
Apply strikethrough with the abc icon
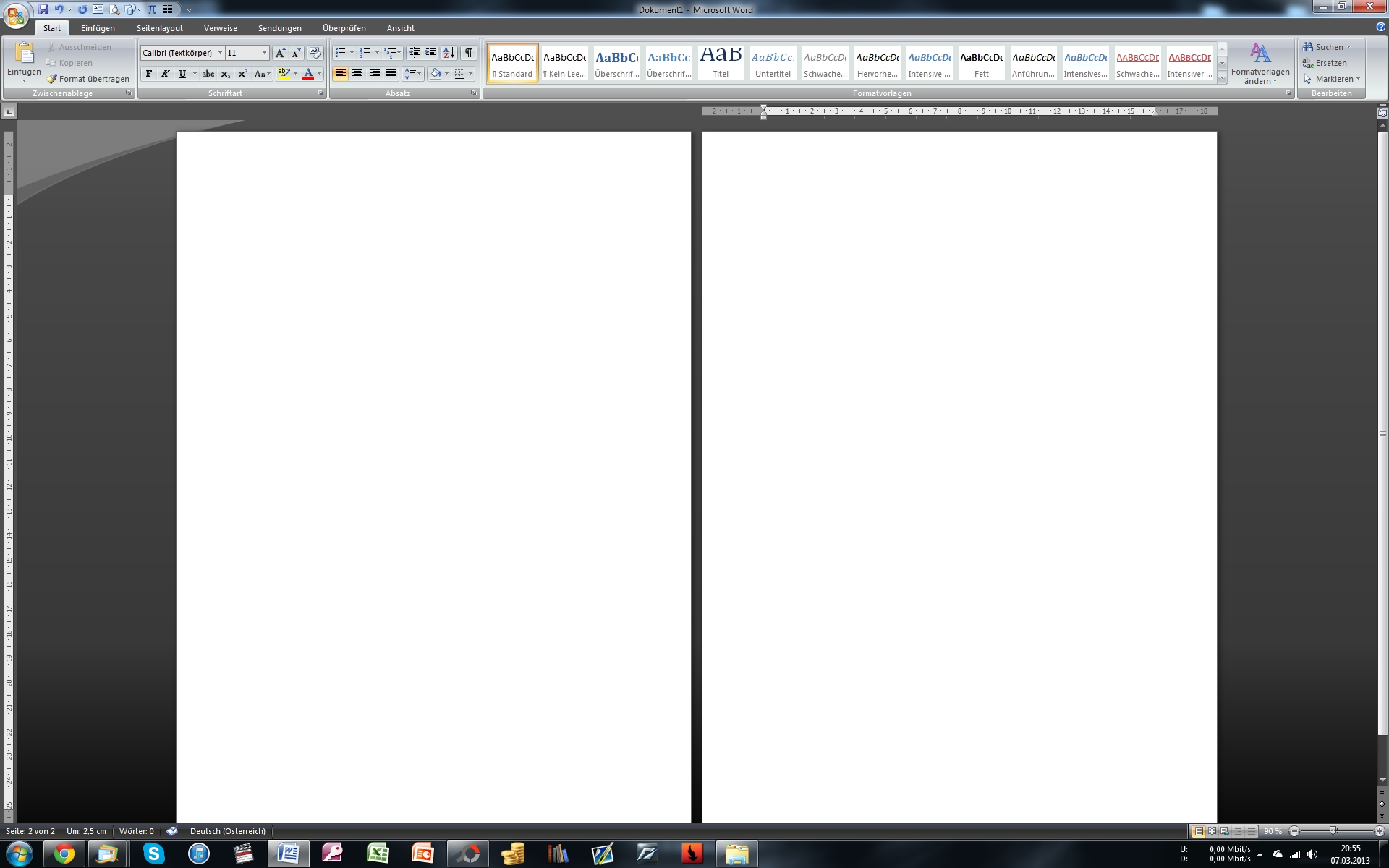(208, 74)
